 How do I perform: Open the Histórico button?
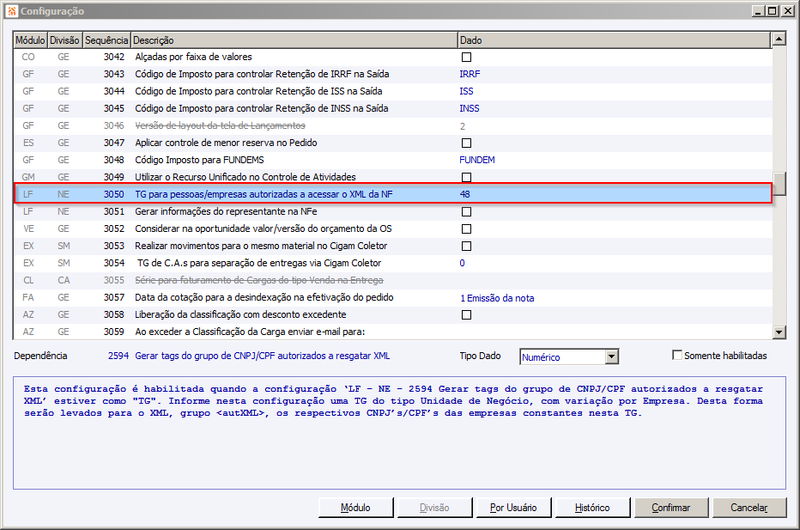point(592,508)
